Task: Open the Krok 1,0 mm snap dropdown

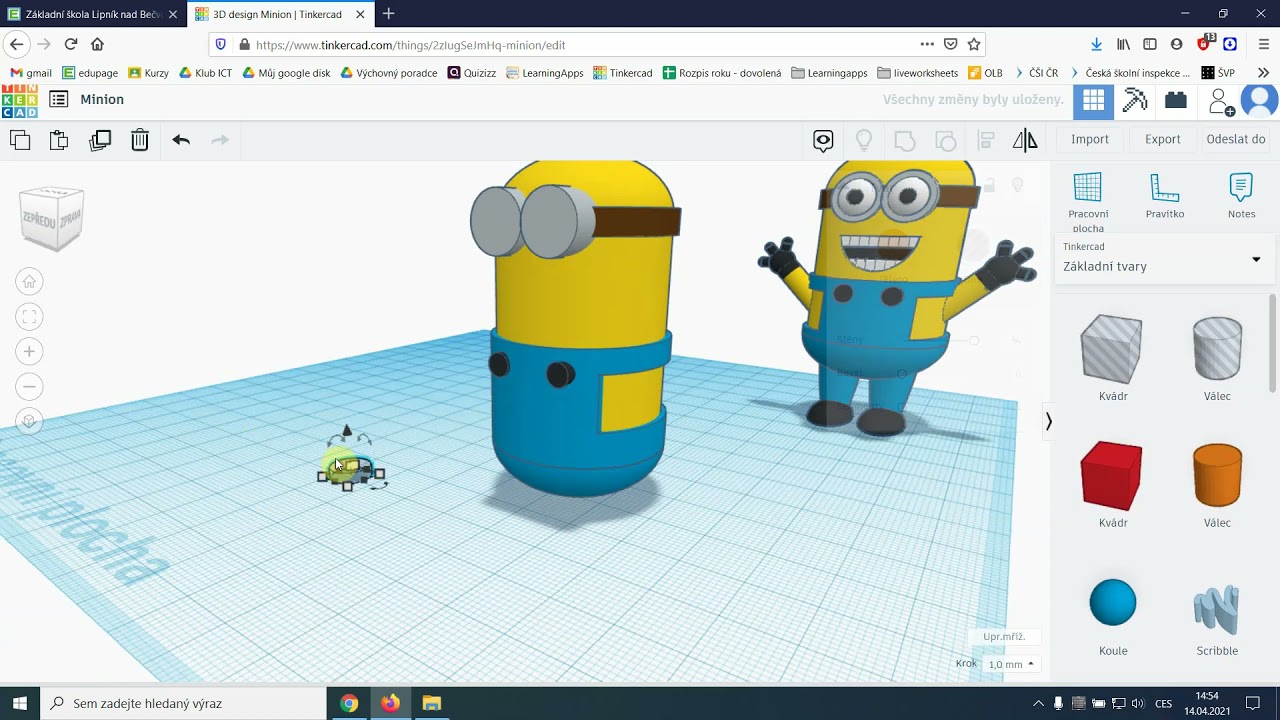Action: [1011, 664]
